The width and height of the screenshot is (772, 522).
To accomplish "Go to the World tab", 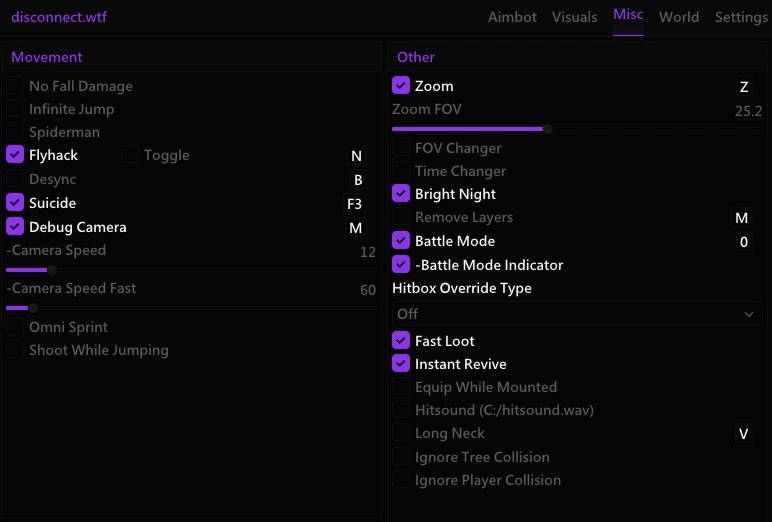I will coord(679,17).
